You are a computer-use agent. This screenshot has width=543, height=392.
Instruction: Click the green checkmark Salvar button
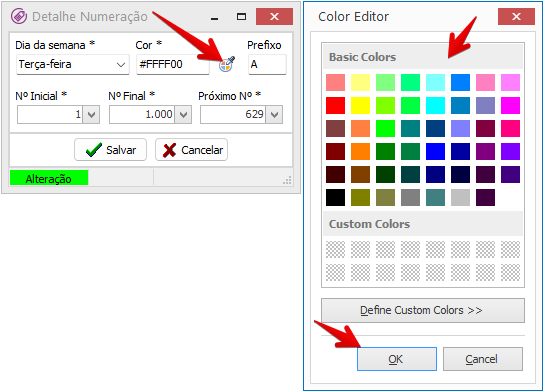click(x=110, y=150)
